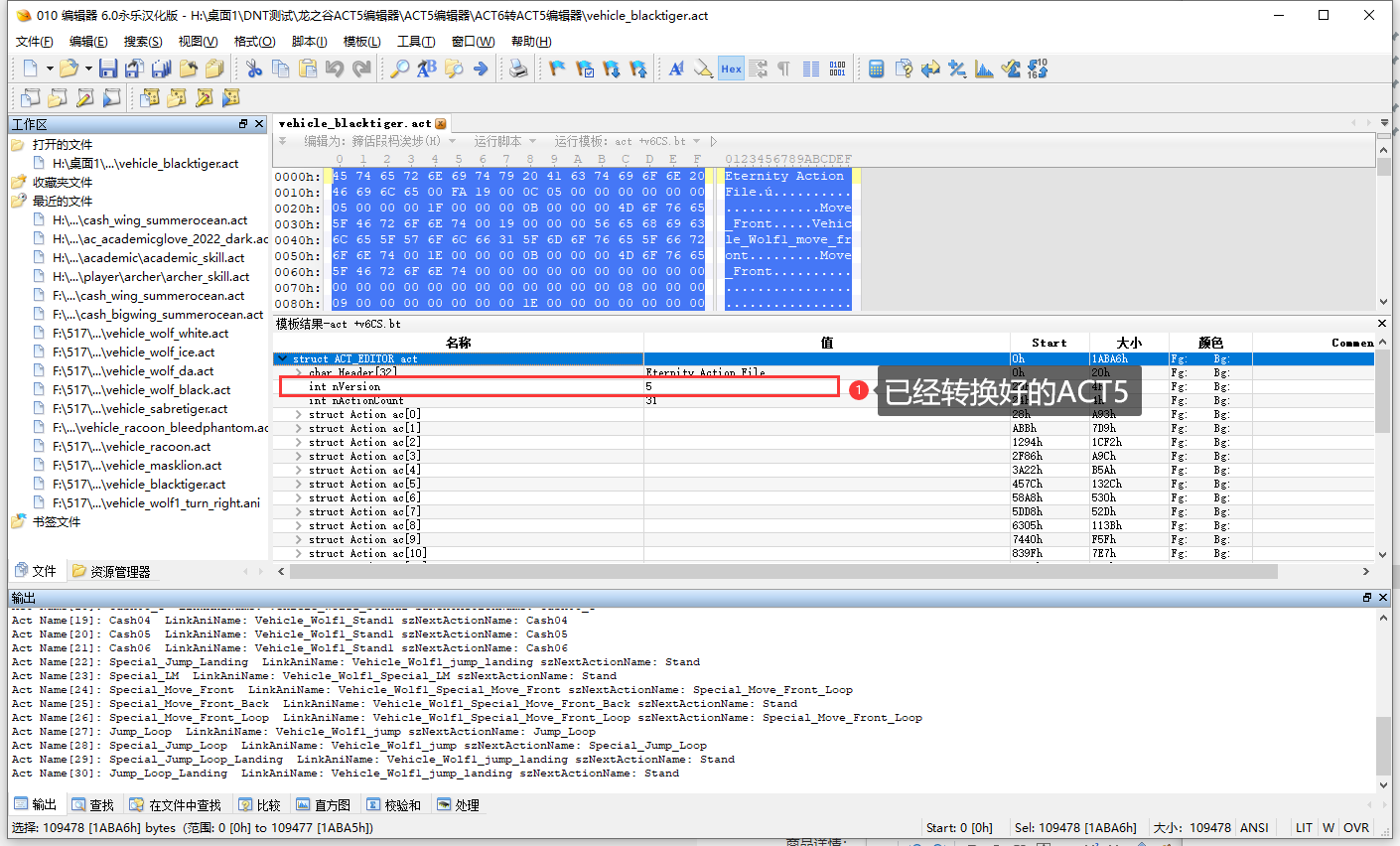Toggle Hex edit mode button
This screenshot has height=846, width=1400.
[731, 69]
